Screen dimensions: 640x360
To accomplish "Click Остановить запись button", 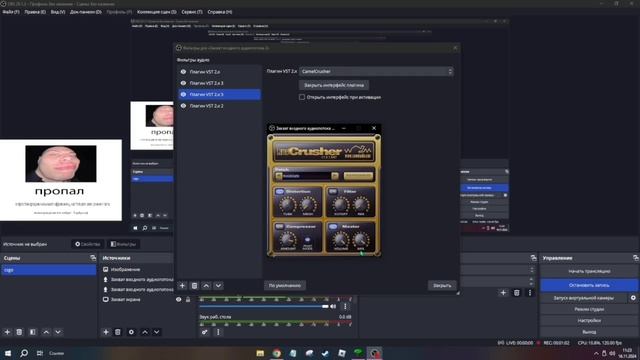I will [589, 285].
